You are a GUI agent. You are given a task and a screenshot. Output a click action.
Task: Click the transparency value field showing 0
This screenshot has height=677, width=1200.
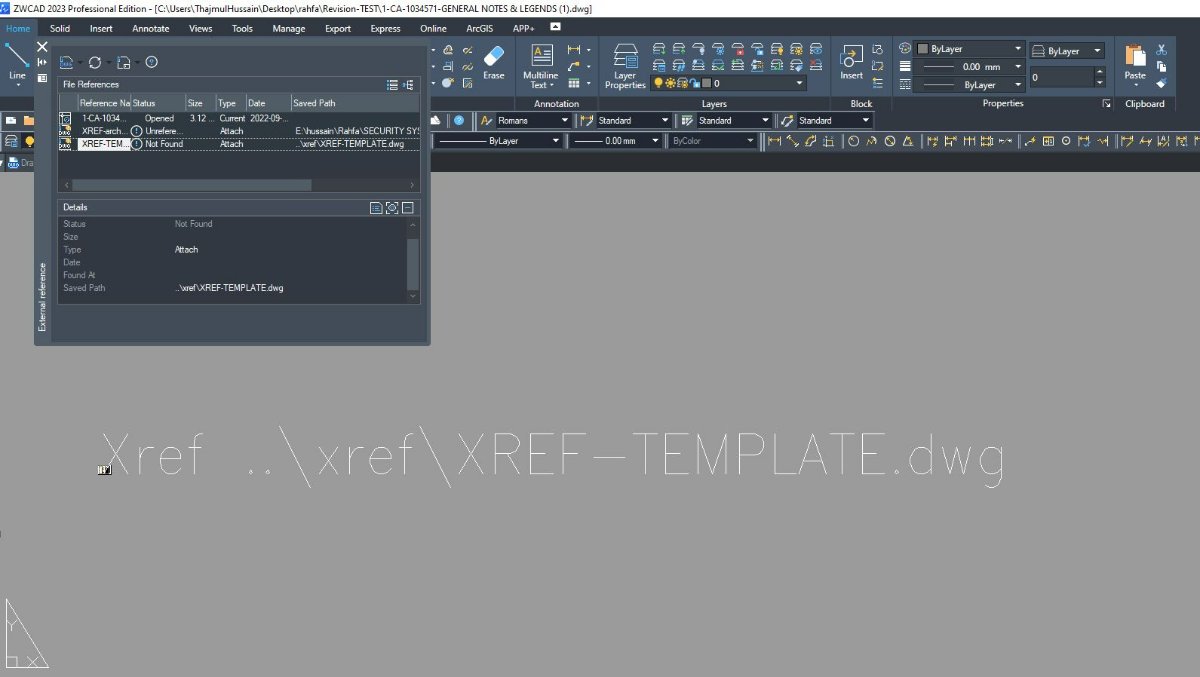pos(1061,77)
